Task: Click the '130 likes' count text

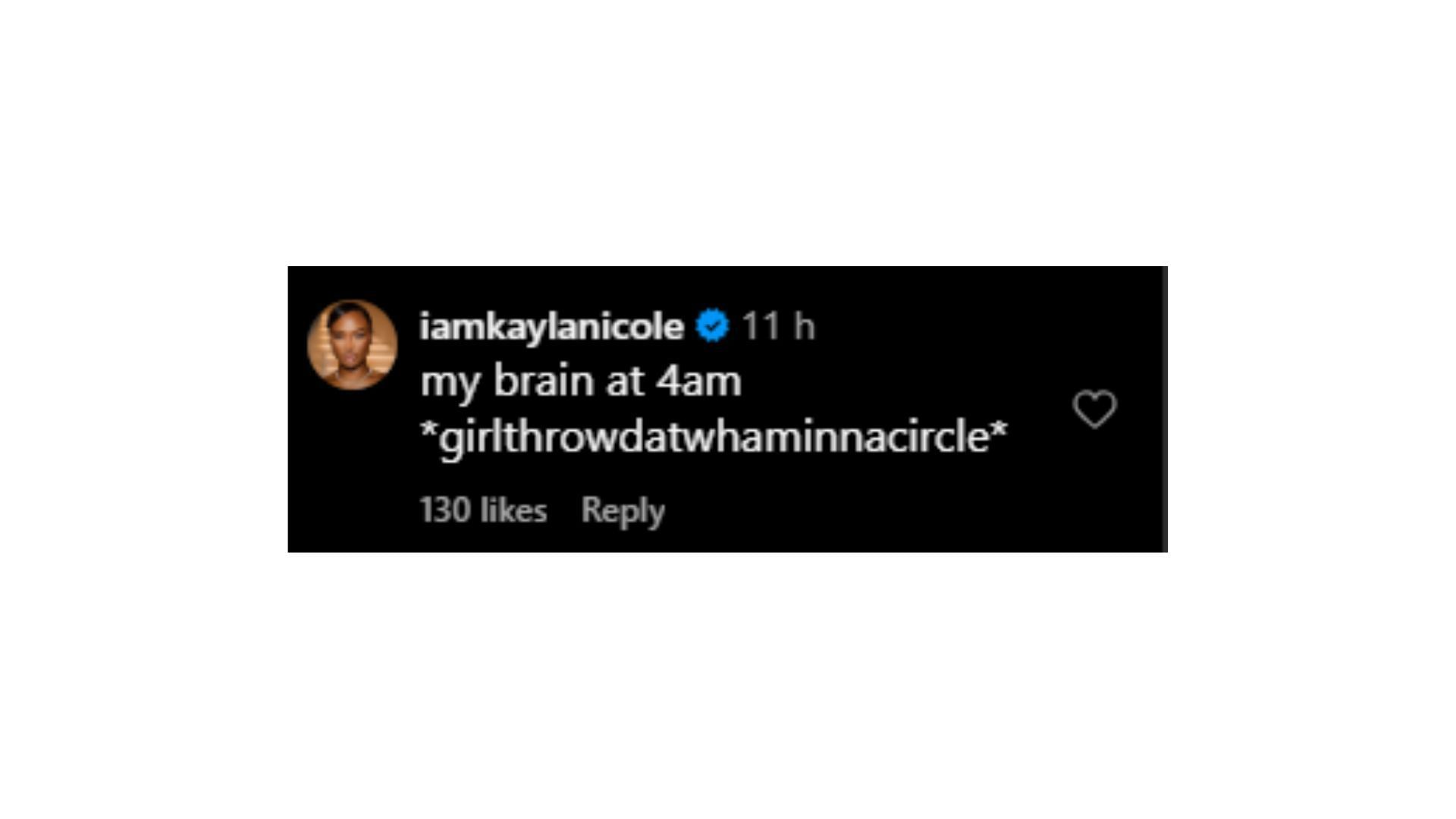Action: (x=483, y=510)
